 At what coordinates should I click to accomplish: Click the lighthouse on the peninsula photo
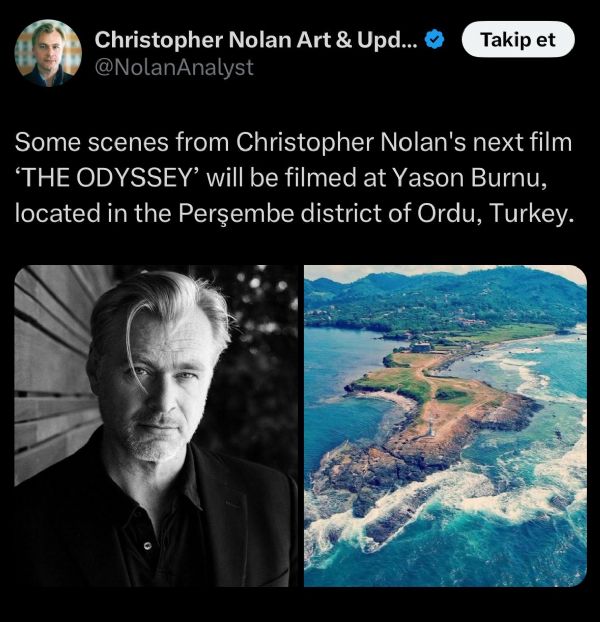click(x=430, y=426)
